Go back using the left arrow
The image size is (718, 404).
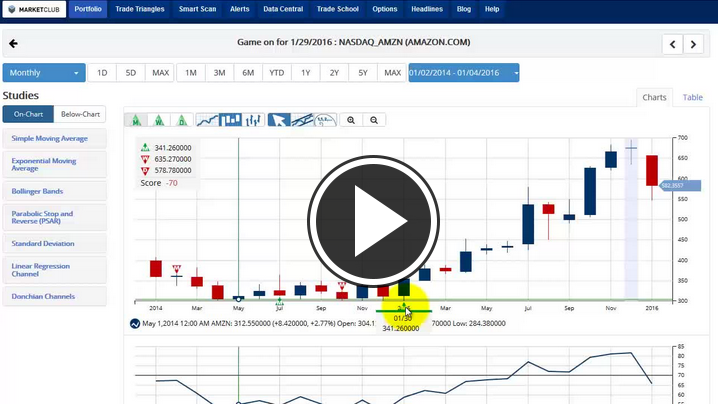13,44
